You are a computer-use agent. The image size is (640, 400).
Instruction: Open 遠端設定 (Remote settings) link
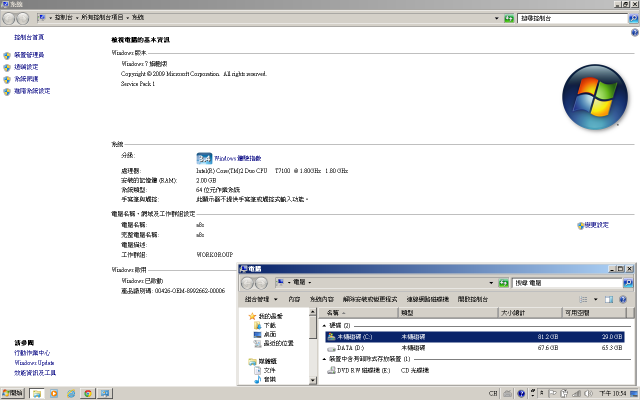[26, 67]
